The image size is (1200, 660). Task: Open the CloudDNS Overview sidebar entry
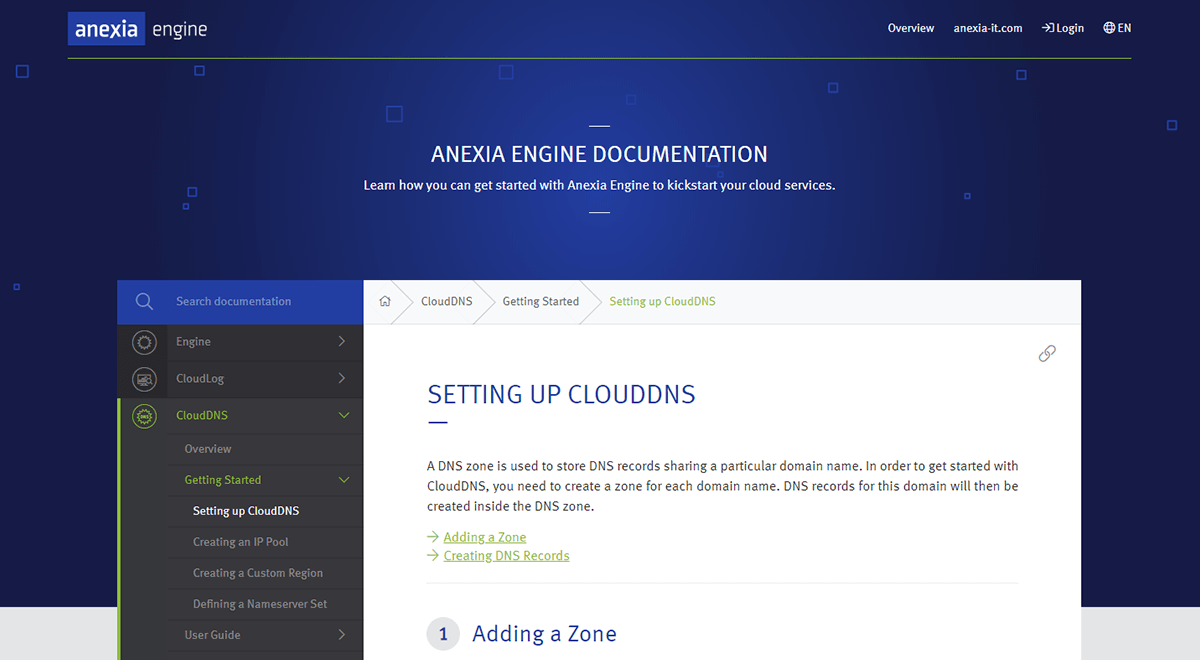click(208, 449)
